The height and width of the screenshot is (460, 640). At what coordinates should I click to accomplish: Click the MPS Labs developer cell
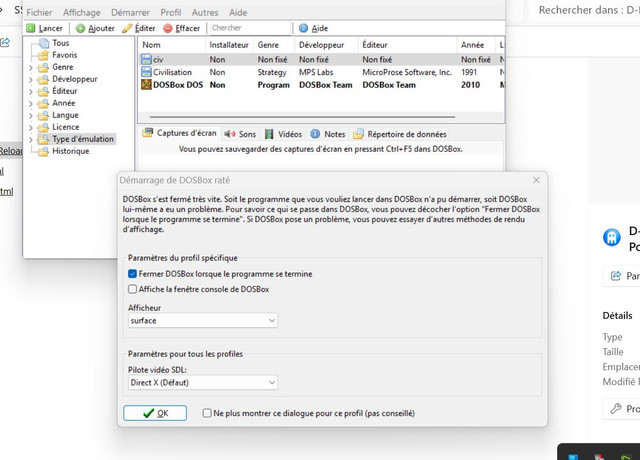click(x=316, y=72)
